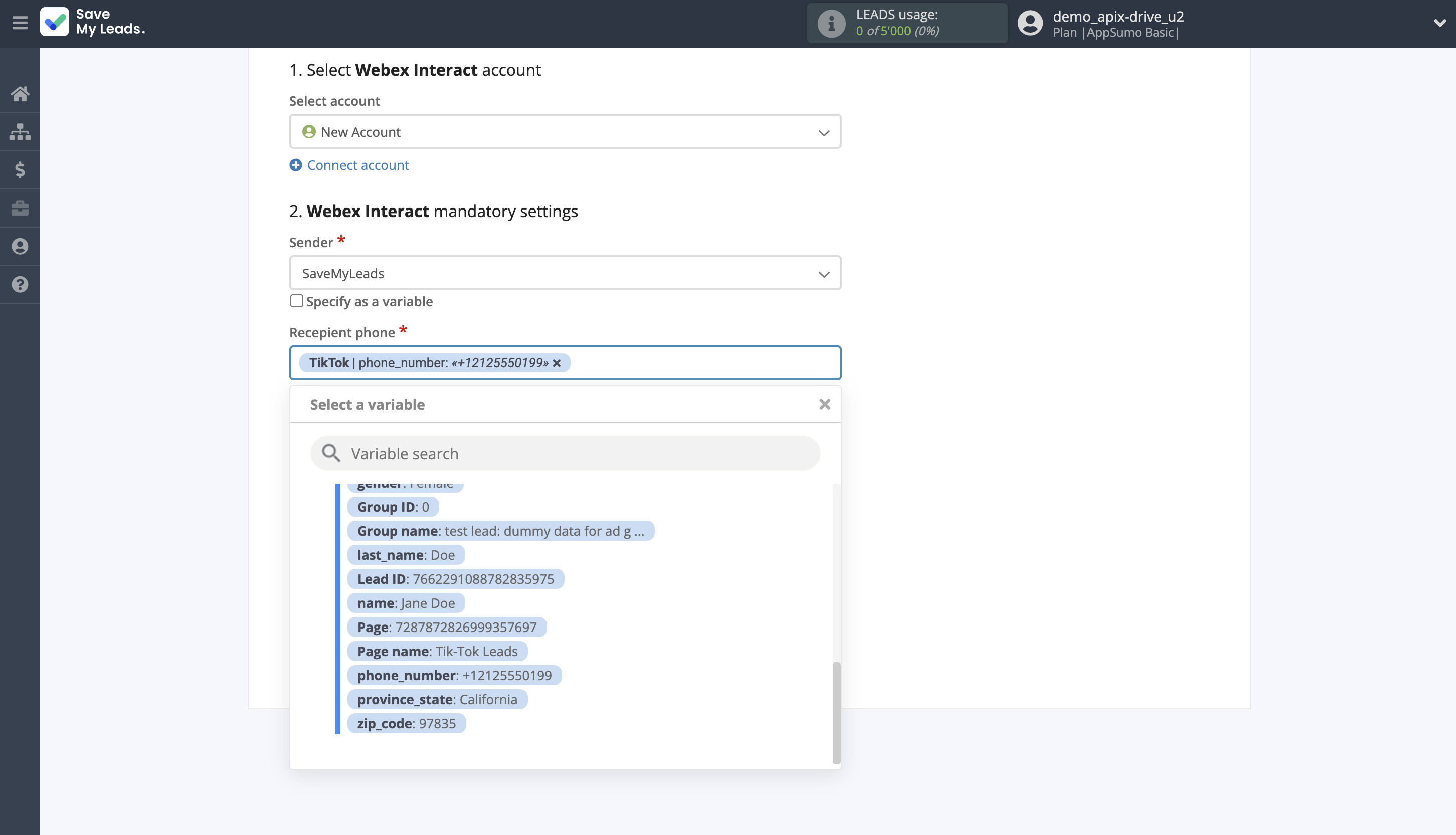This screenshot has width=1456, height=835.
Task: Click the plus icon beside Connect account
Action: 295,165
